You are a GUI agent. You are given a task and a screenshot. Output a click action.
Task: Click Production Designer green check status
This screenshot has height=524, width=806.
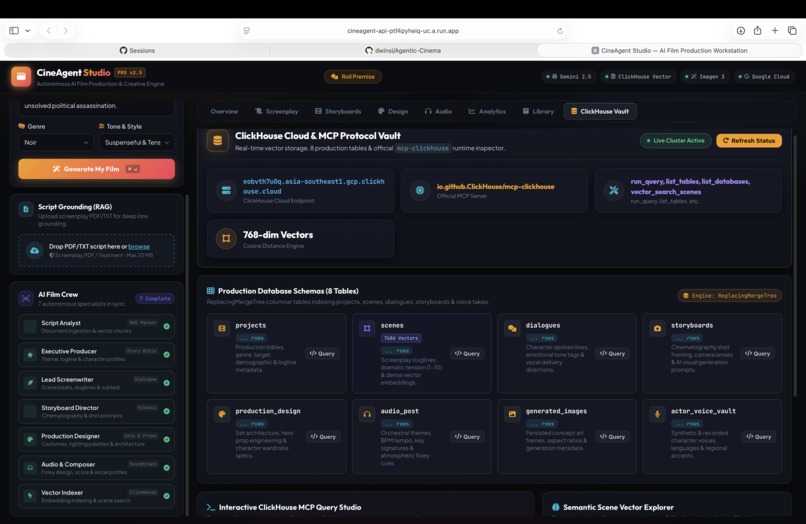pos(167,440)
